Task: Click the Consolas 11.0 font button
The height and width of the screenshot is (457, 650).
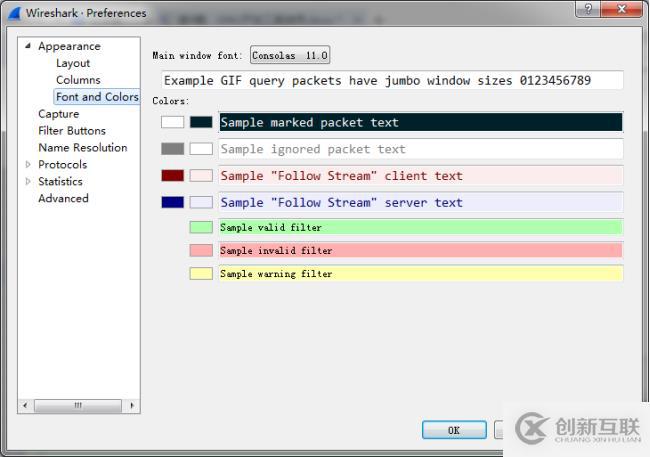Action: [290, 55]
